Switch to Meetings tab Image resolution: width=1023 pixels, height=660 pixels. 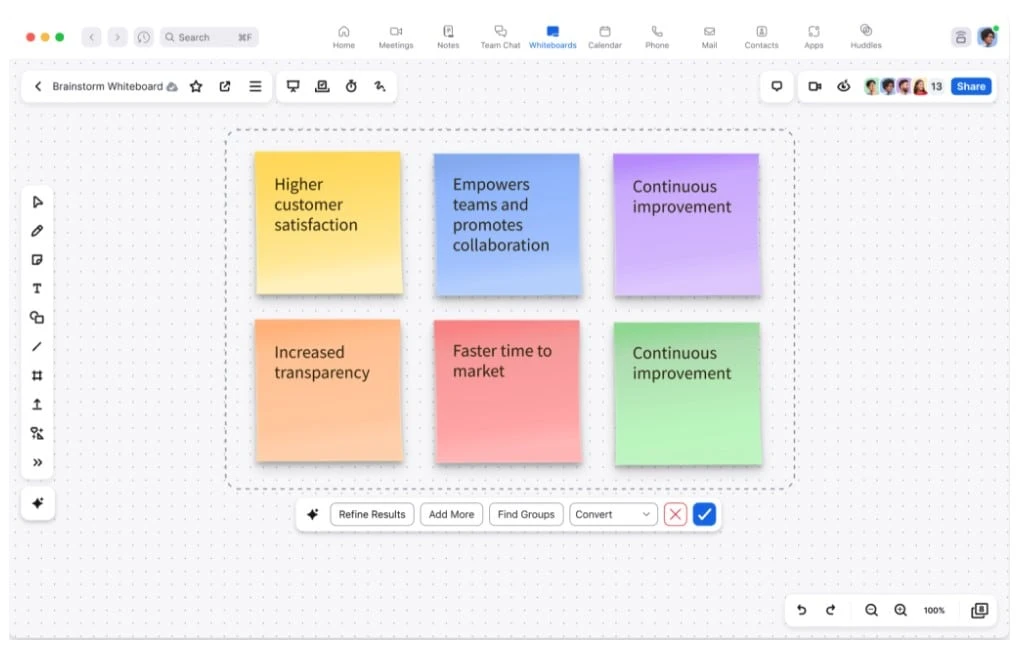coord(396,37)
